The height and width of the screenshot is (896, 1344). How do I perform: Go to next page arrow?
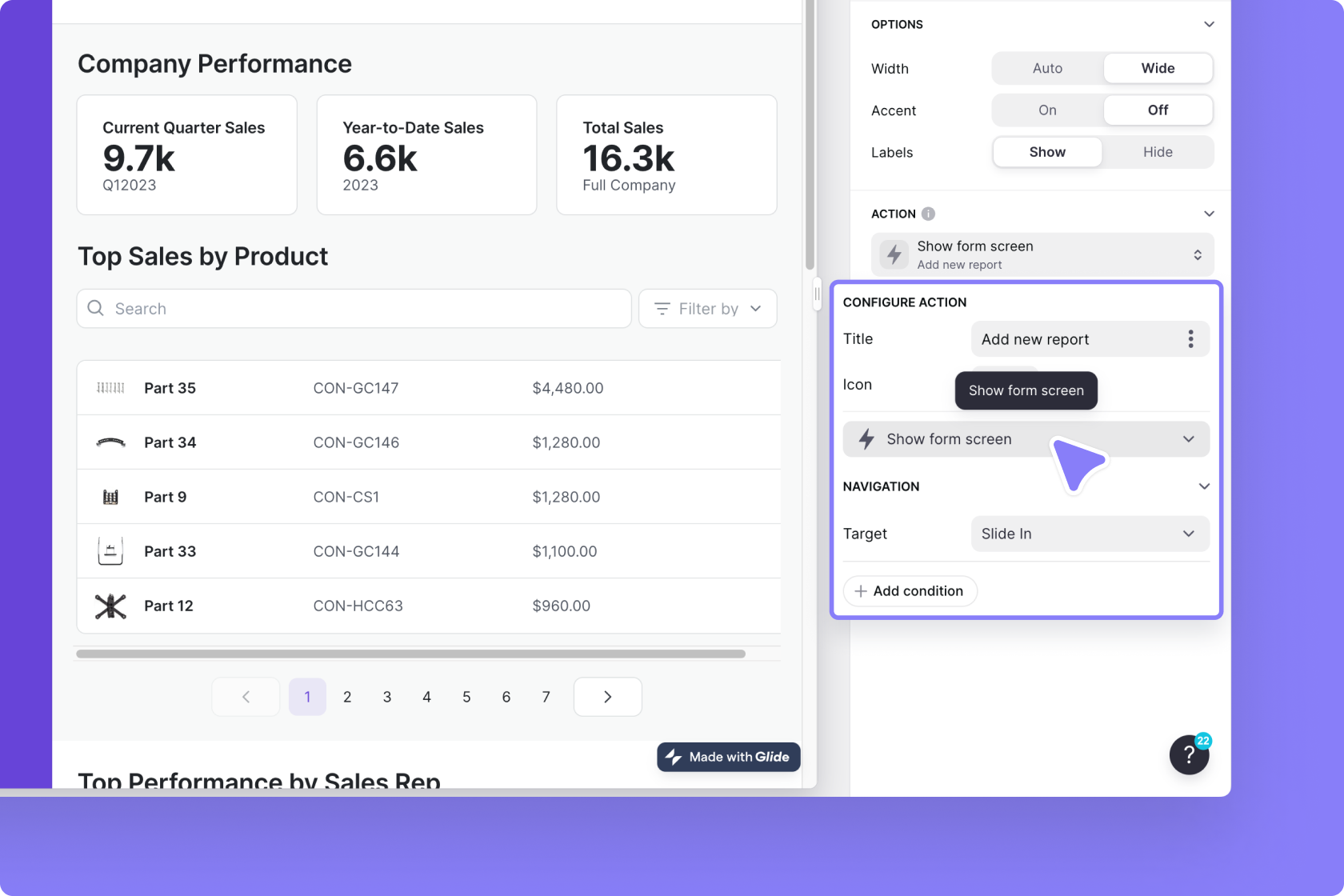tap(607, 697)
